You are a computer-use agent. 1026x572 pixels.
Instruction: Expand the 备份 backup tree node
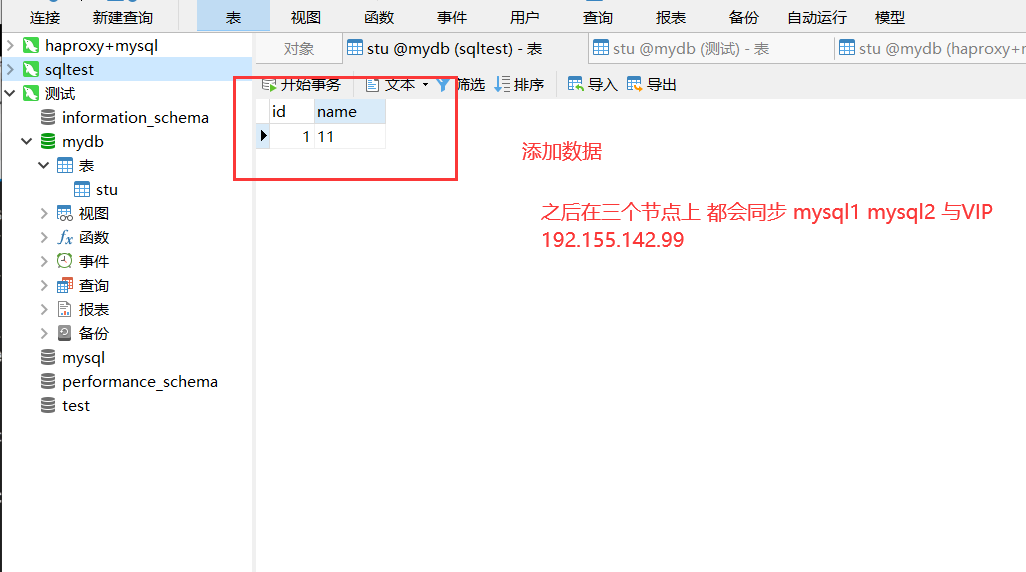pos(44,334)
